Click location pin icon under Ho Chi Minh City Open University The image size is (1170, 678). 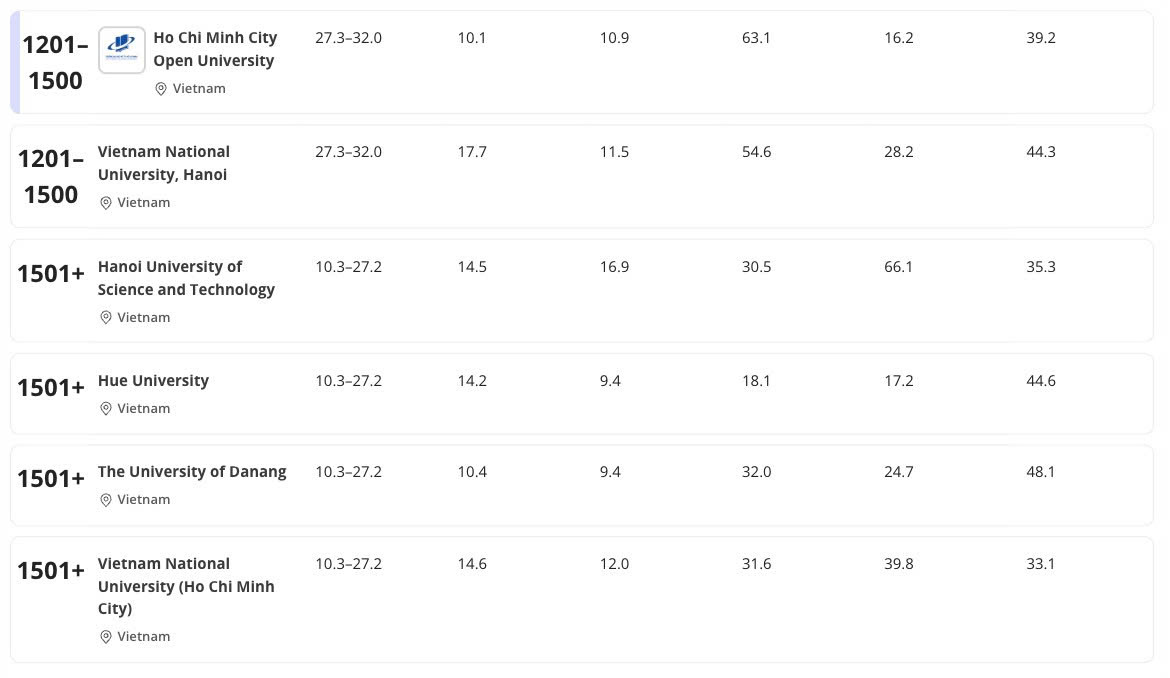pyautogui.click(x=161, y=89)
